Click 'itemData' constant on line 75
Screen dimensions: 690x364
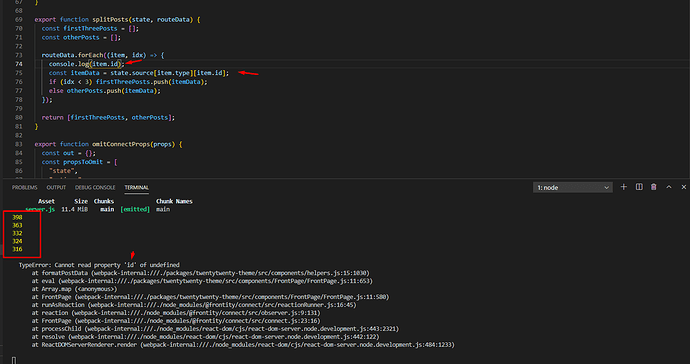(x=85, y=73)
